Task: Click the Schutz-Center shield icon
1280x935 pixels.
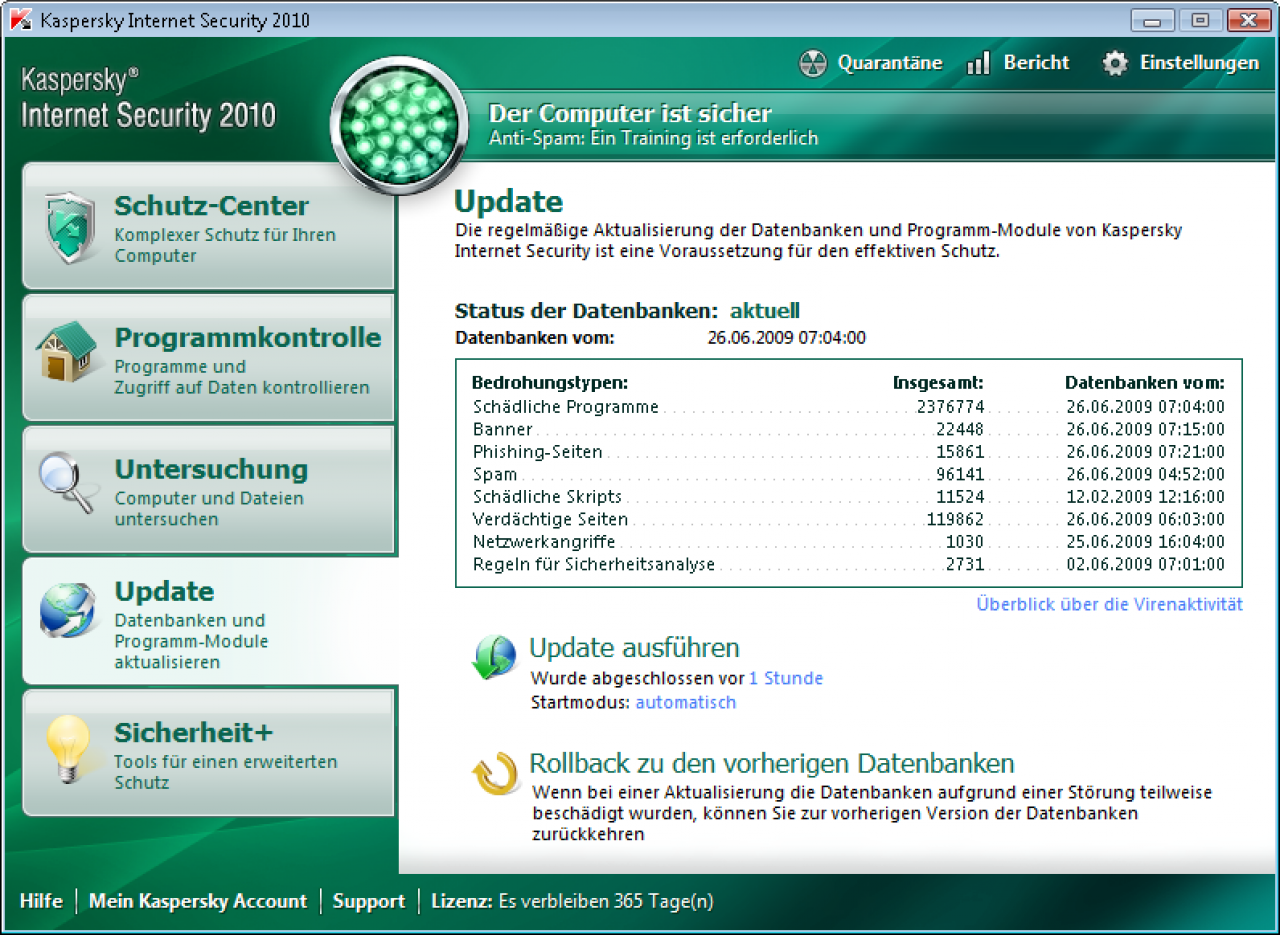Action: pyautogui.click(x=70, y=228)
